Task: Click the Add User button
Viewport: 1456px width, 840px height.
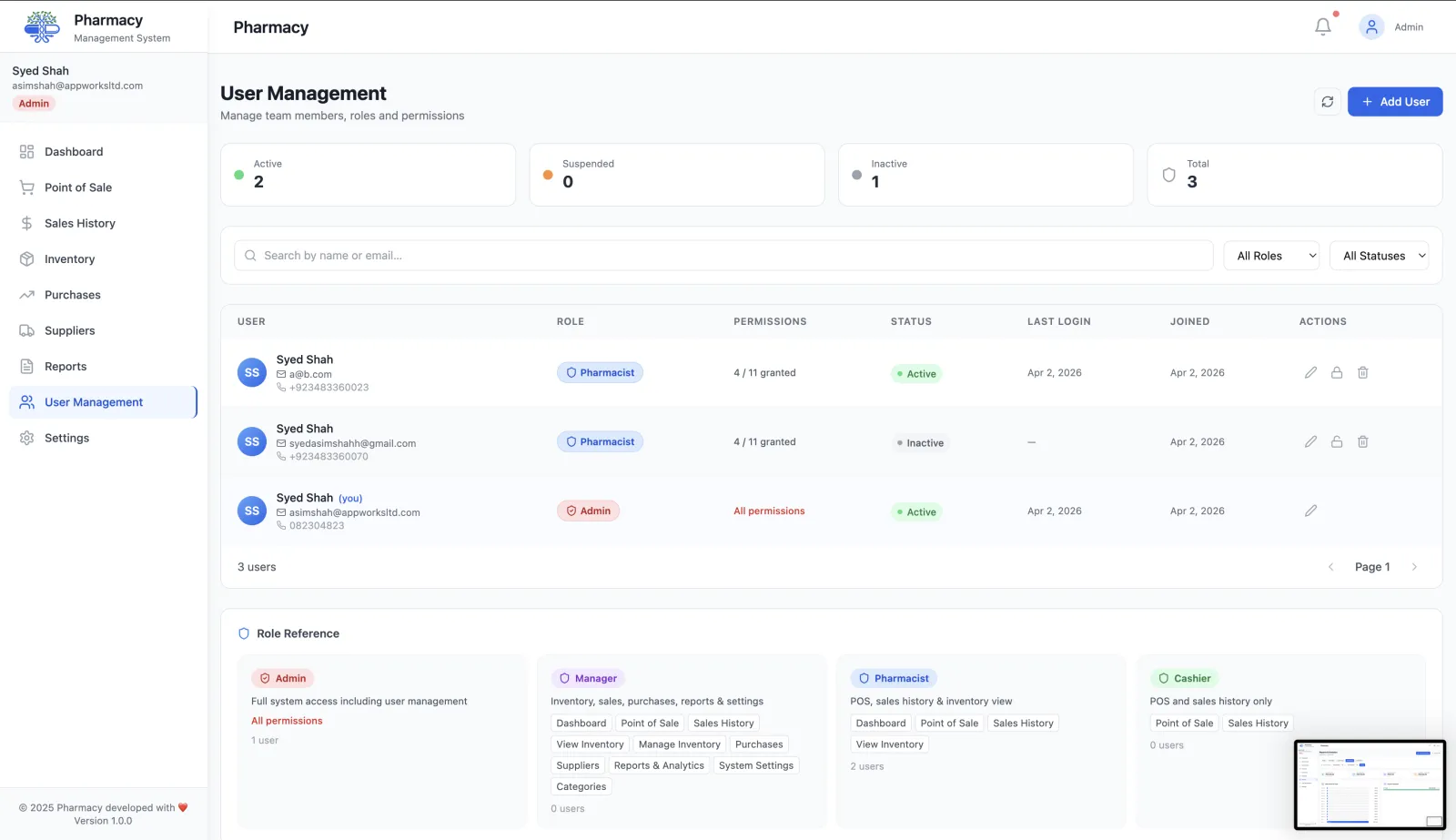Action: [1395, 102]
